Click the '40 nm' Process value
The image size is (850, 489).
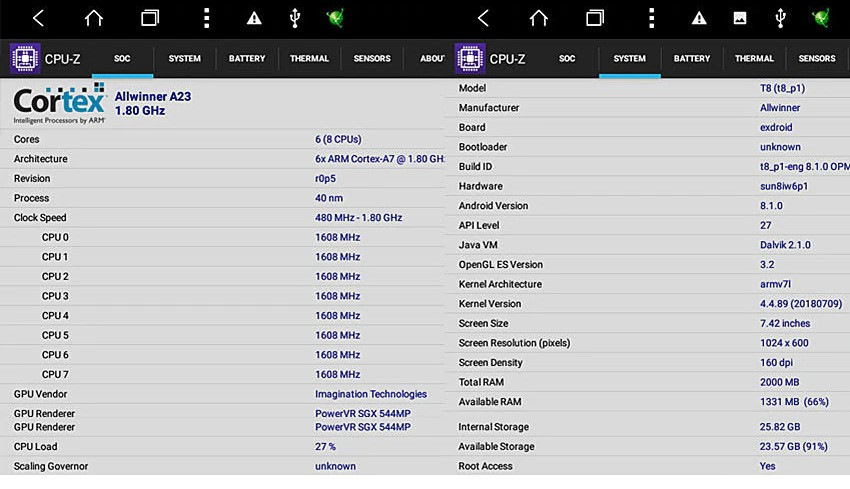[329, 198]
